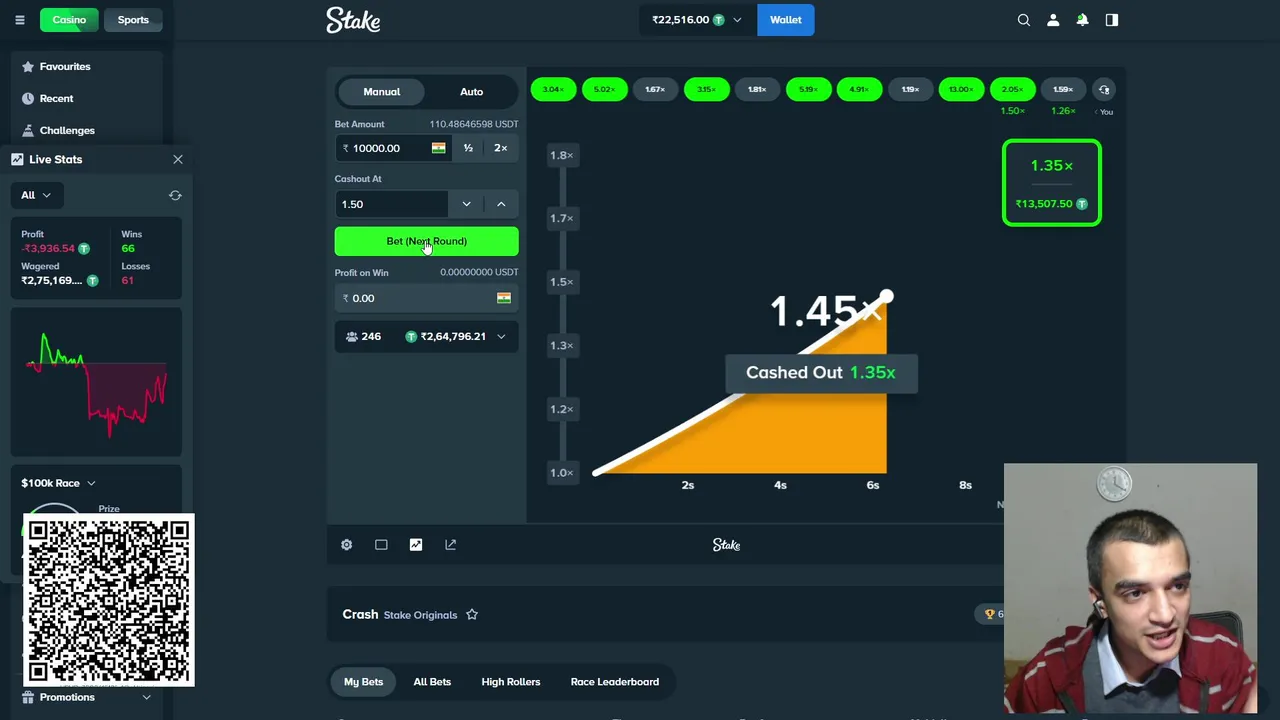Open the hamburger menu
Screen dimensions: 1280x720
19,20
